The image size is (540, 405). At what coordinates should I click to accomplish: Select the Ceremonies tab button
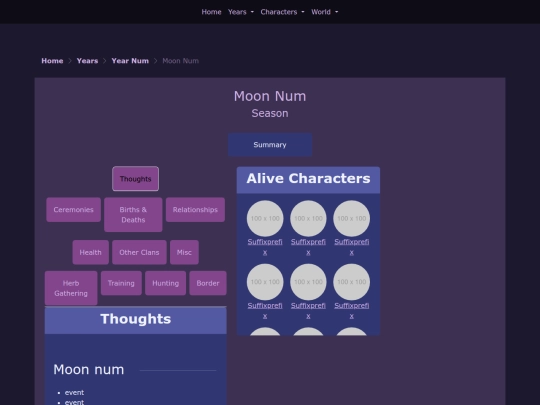[x=73, y=210]
